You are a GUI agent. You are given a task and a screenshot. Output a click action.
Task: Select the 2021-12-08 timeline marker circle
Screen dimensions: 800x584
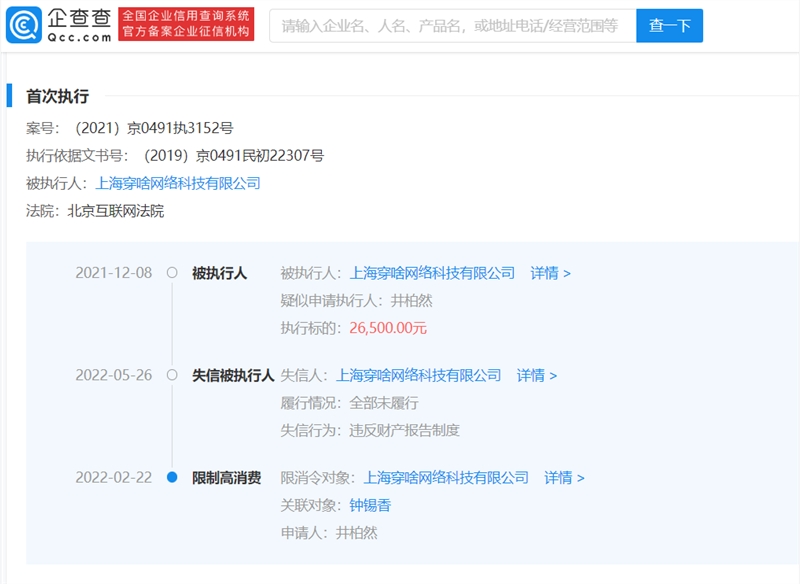(172, 273)
